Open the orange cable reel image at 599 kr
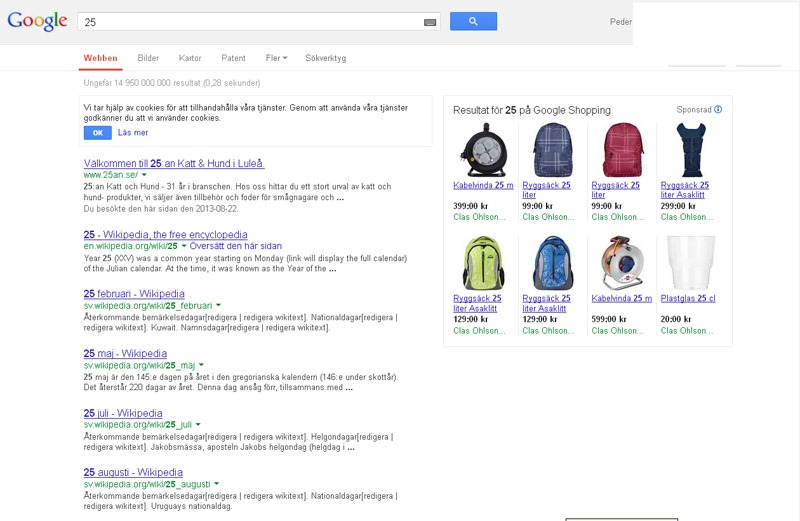Viewport: 800px width, 521px height. pos(618,263)
